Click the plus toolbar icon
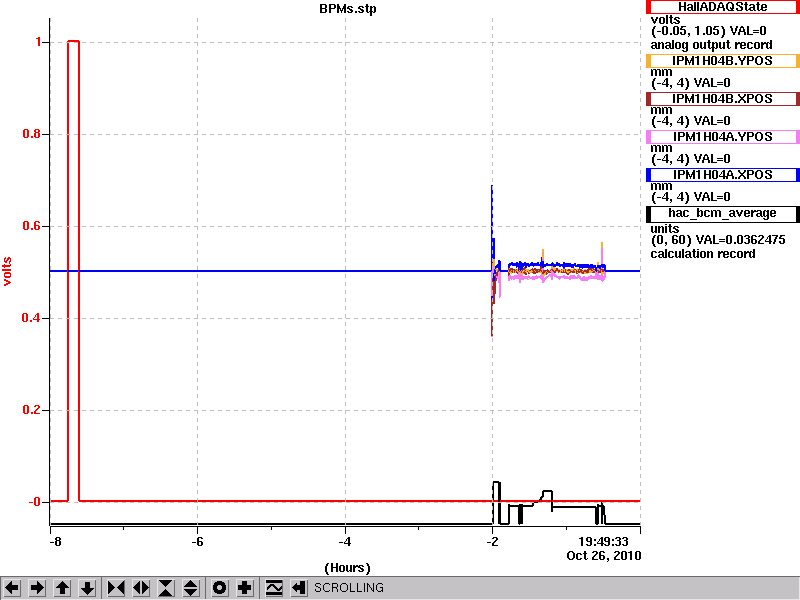The image size is (800, 600). point(244,588)
